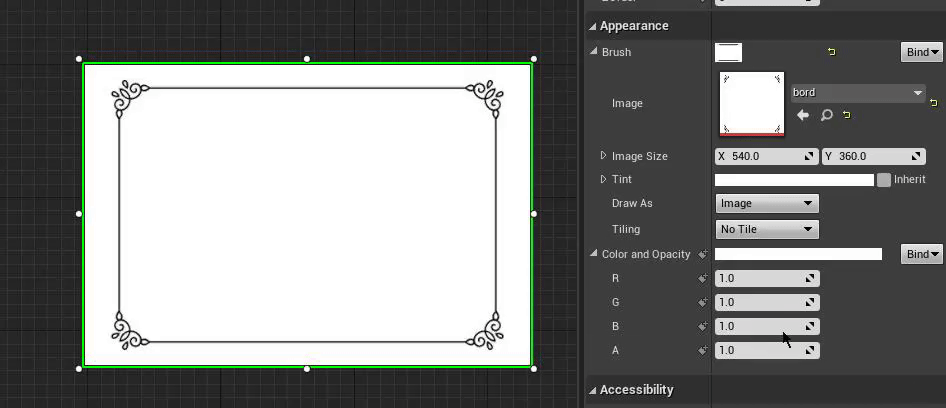
Task: Reset bord dropdown value to default
Action: pyautogui.click(x=934, y=103)
